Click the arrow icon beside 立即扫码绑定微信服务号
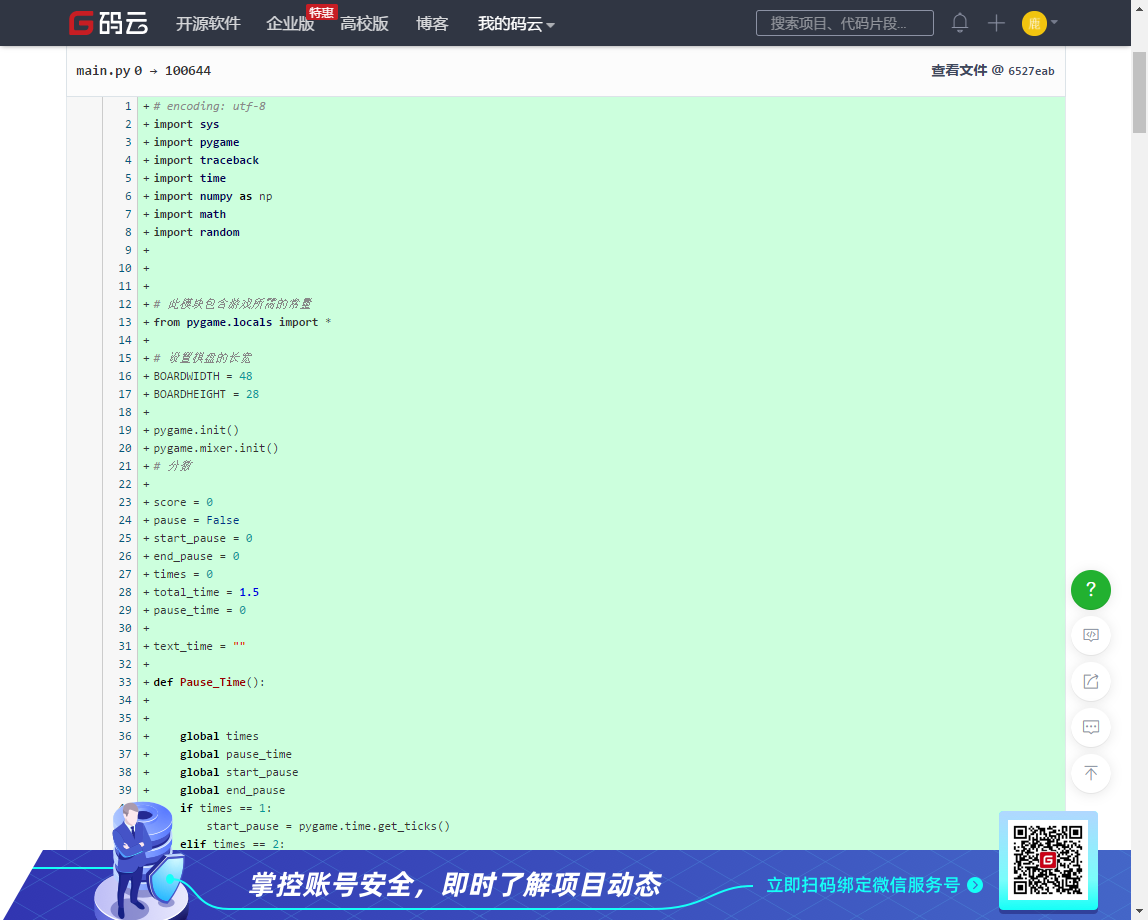The width and height of the screenshot is (1148, 920). tap(974, 885)
